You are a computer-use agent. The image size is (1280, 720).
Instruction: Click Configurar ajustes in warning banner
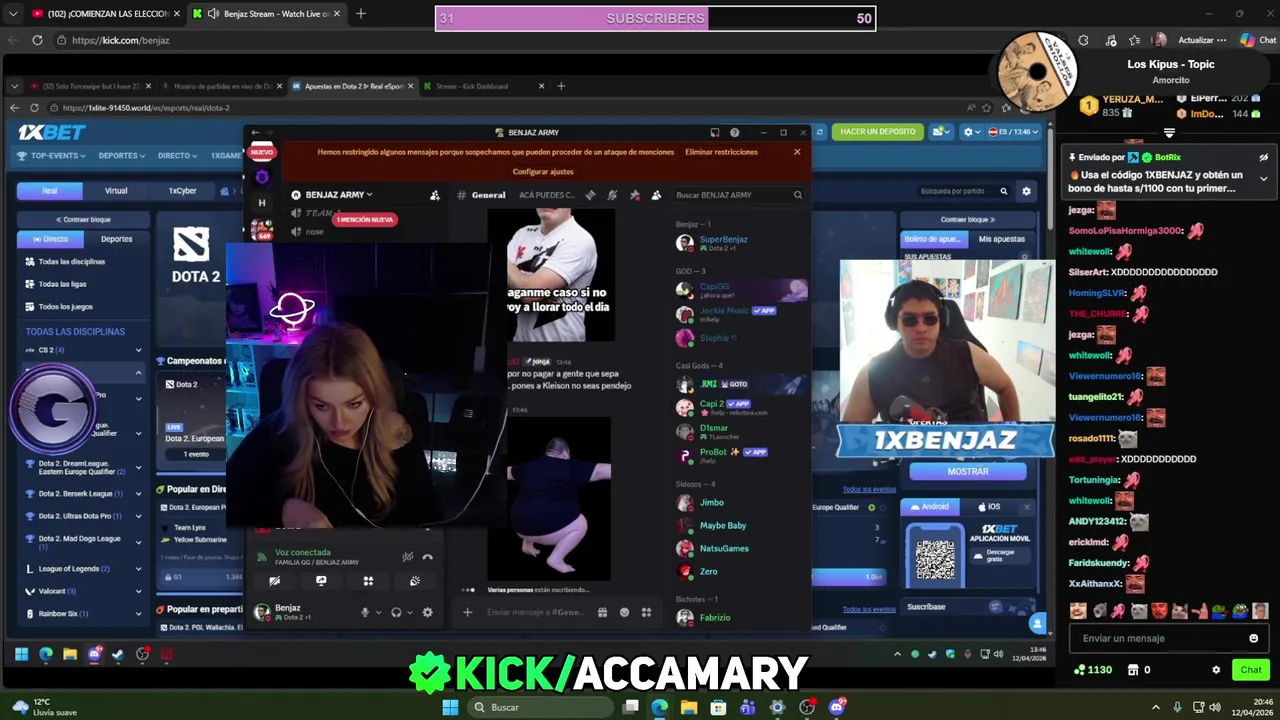tap(543, 172)
